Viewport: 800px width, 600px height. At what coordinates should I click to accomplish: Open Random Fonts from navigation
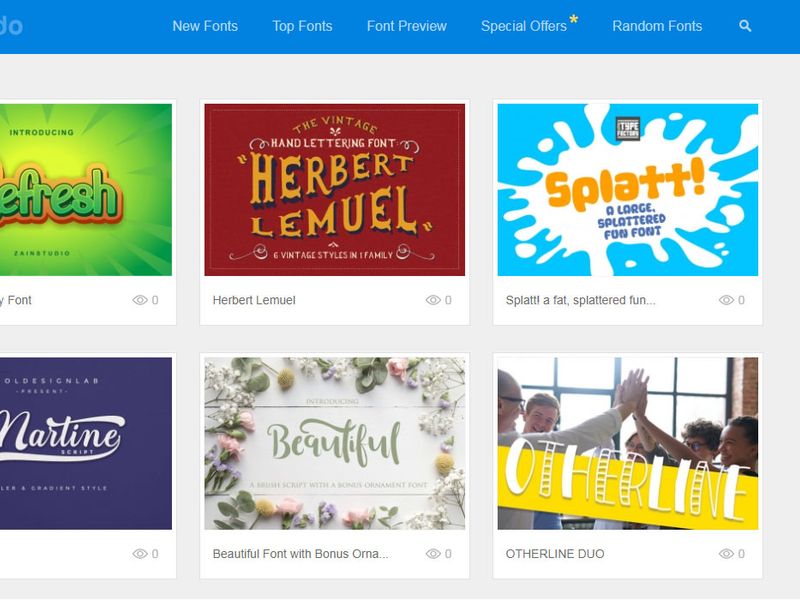click(657, 26)
